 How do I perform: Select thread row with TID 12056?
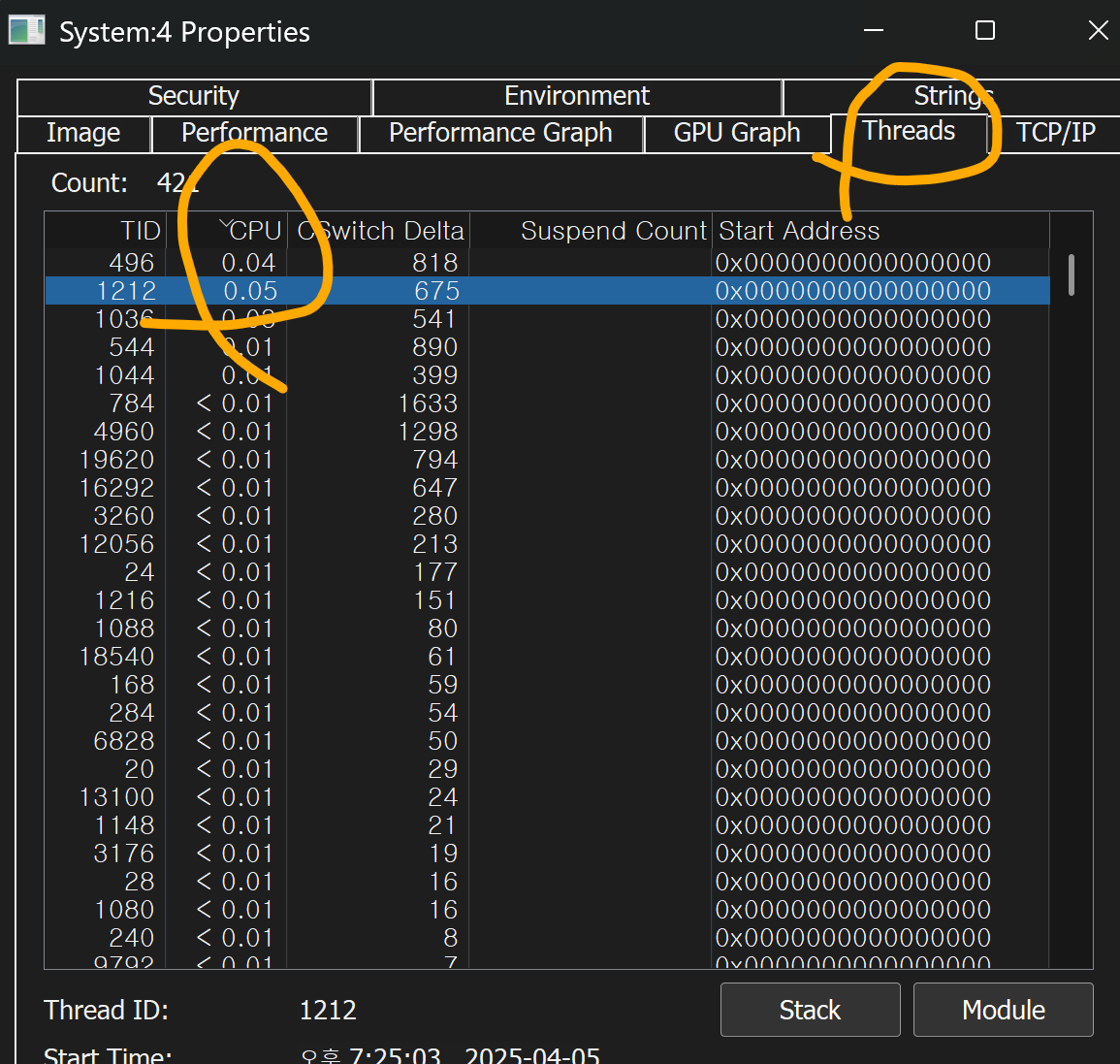click(x=547, y=544)
